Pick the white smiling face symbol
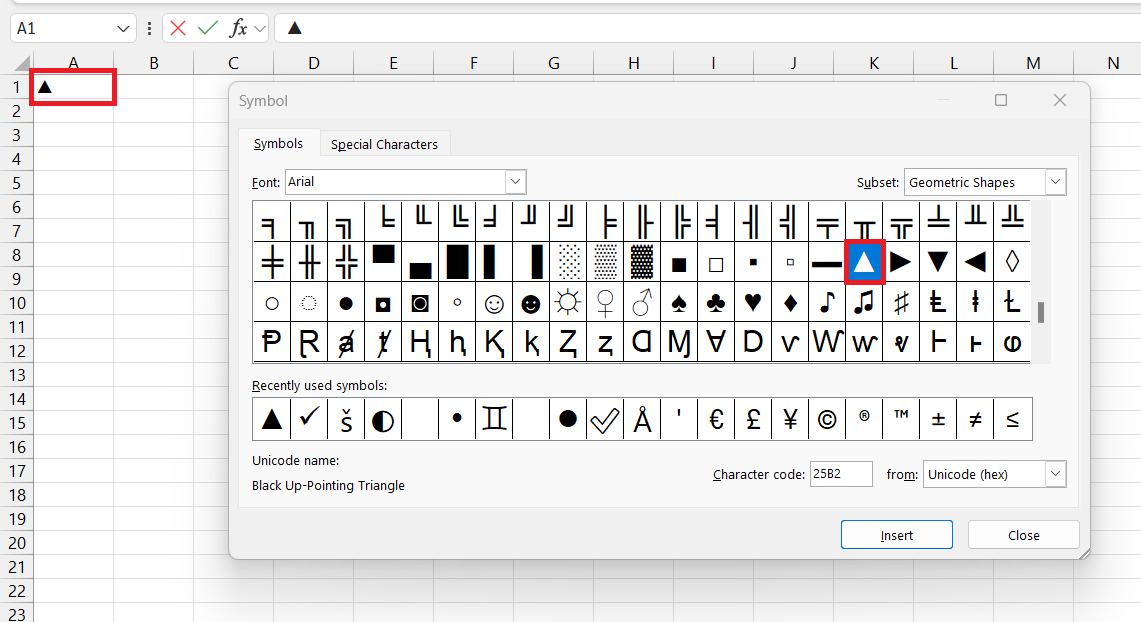1141x622 pixels. 494,303
